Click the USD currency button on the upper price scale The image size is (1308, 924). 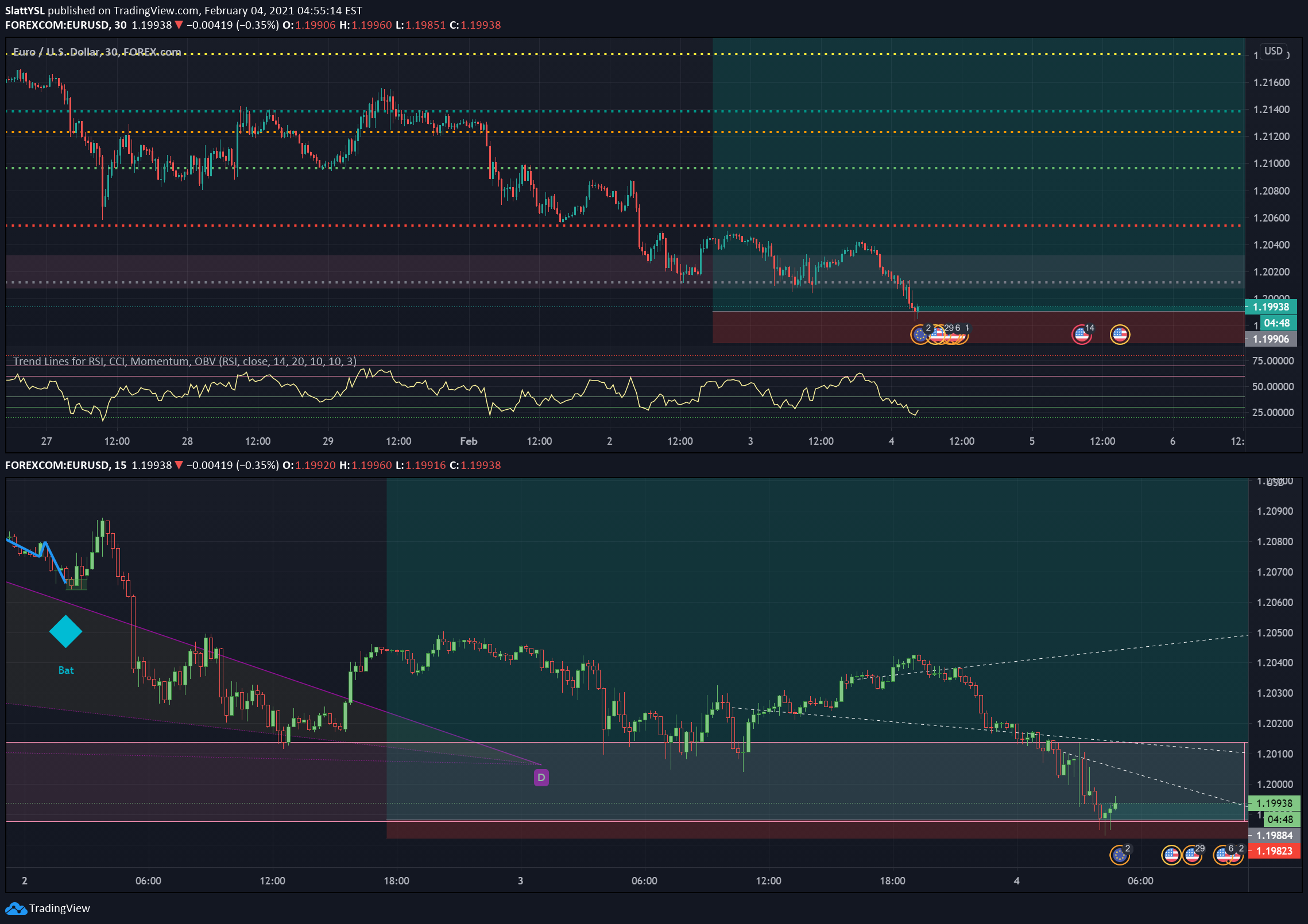click(1273, 51)
